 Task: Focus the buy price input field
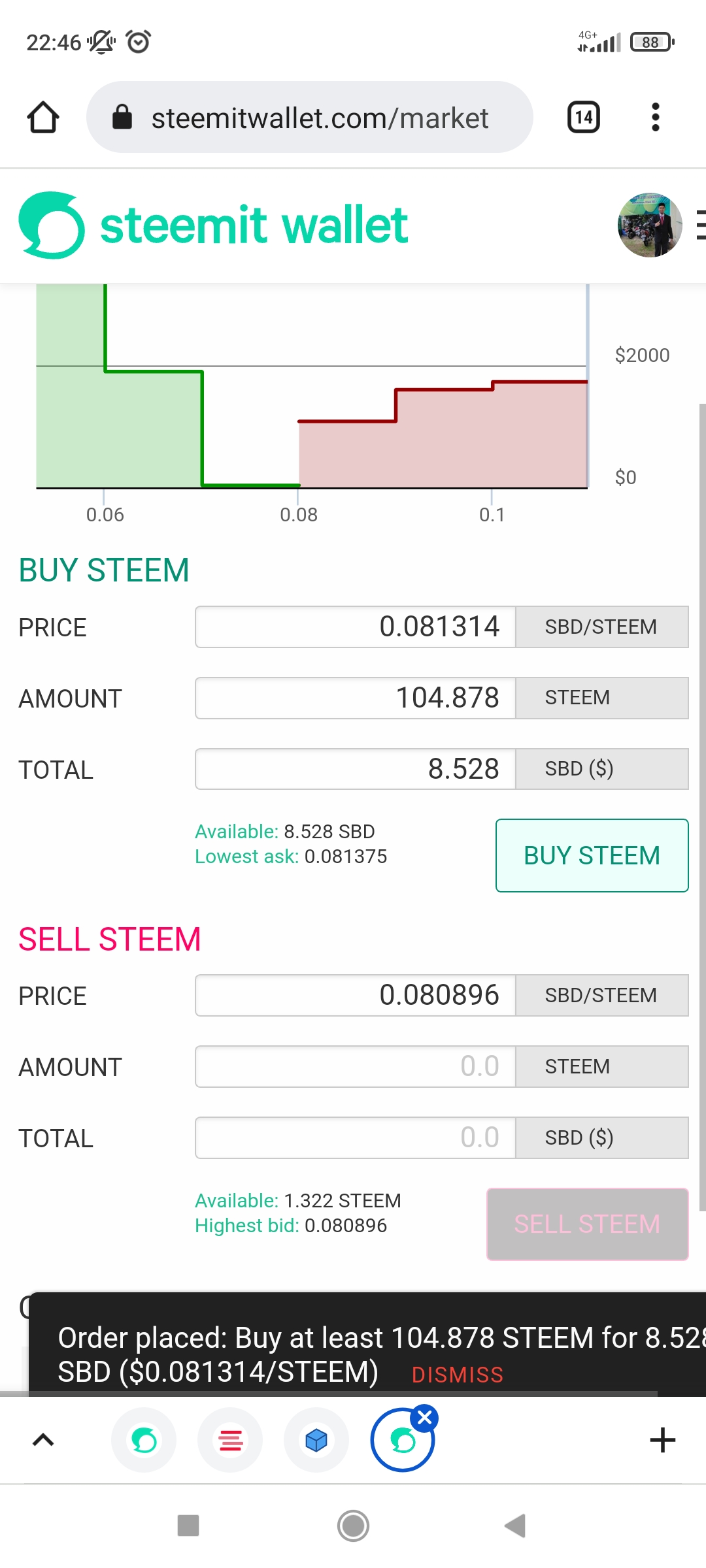click(356, 627)
